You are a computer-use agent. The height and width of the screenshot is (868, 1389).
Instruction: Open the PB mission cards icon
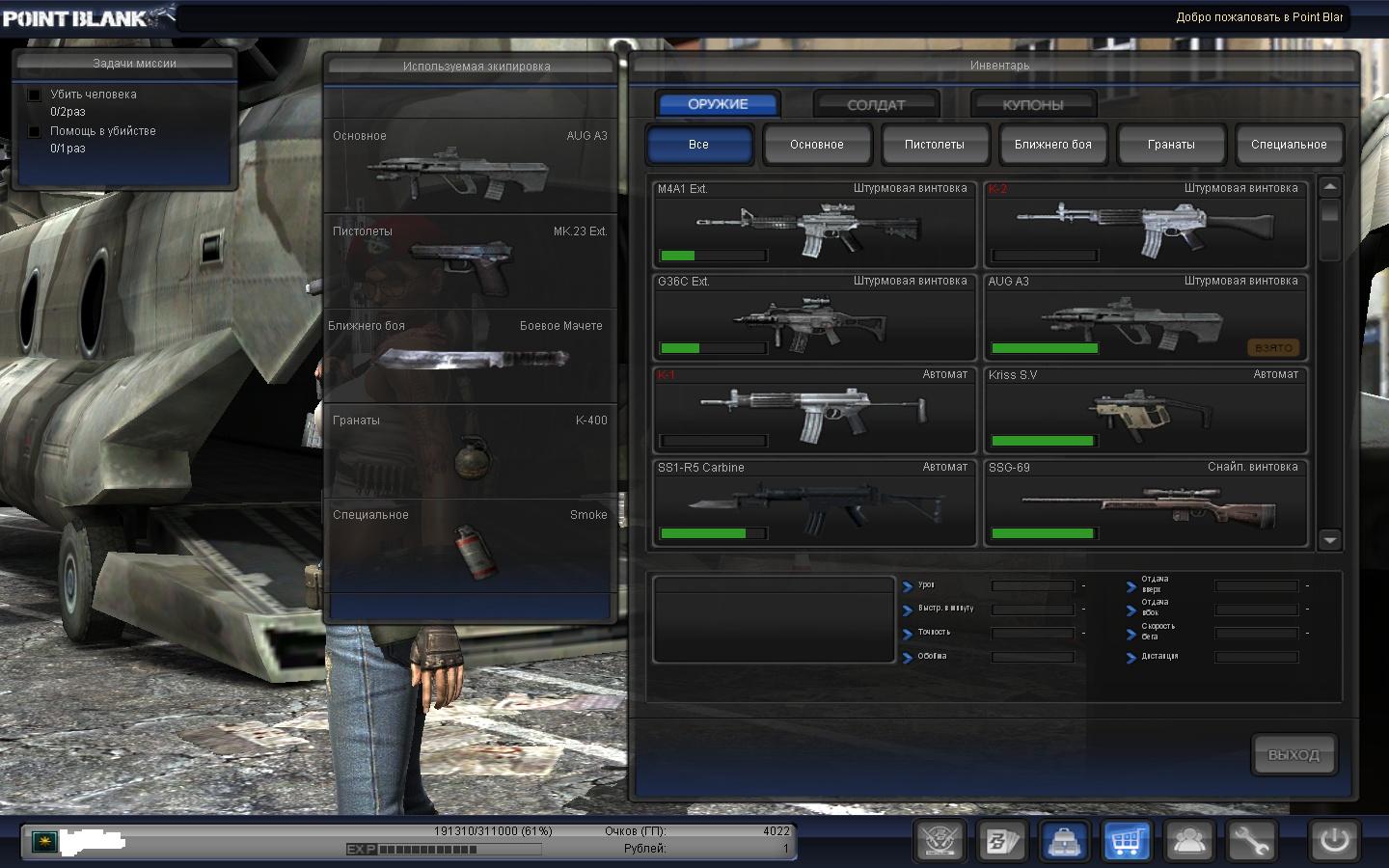pyautogui.click(x=1002, y=841)
